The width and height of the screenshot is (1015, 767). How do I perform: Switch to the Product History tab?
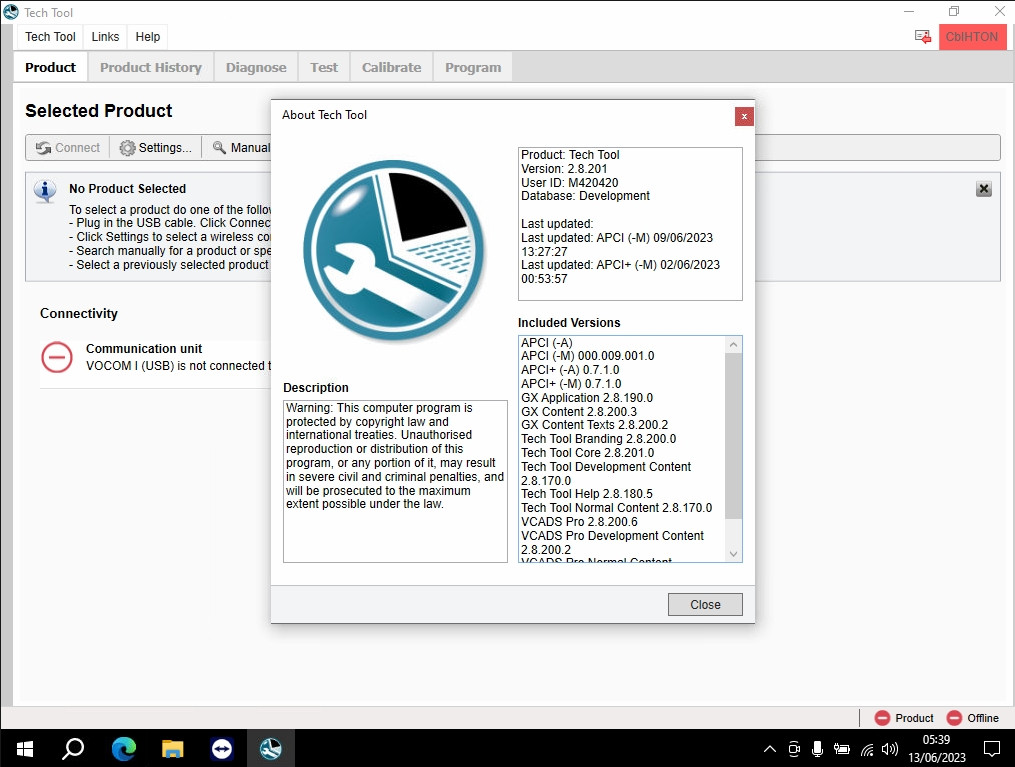point(151,67)
